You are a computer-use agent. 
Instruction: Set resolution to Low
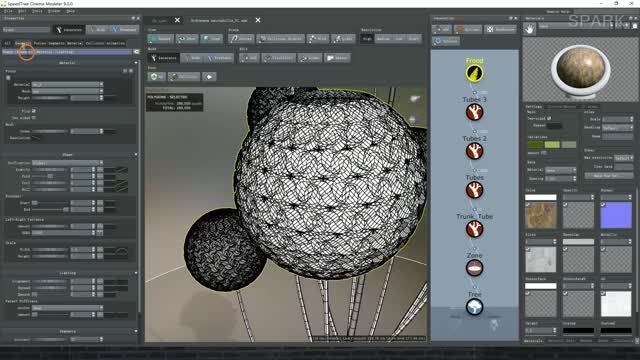(x=399, y=39)
